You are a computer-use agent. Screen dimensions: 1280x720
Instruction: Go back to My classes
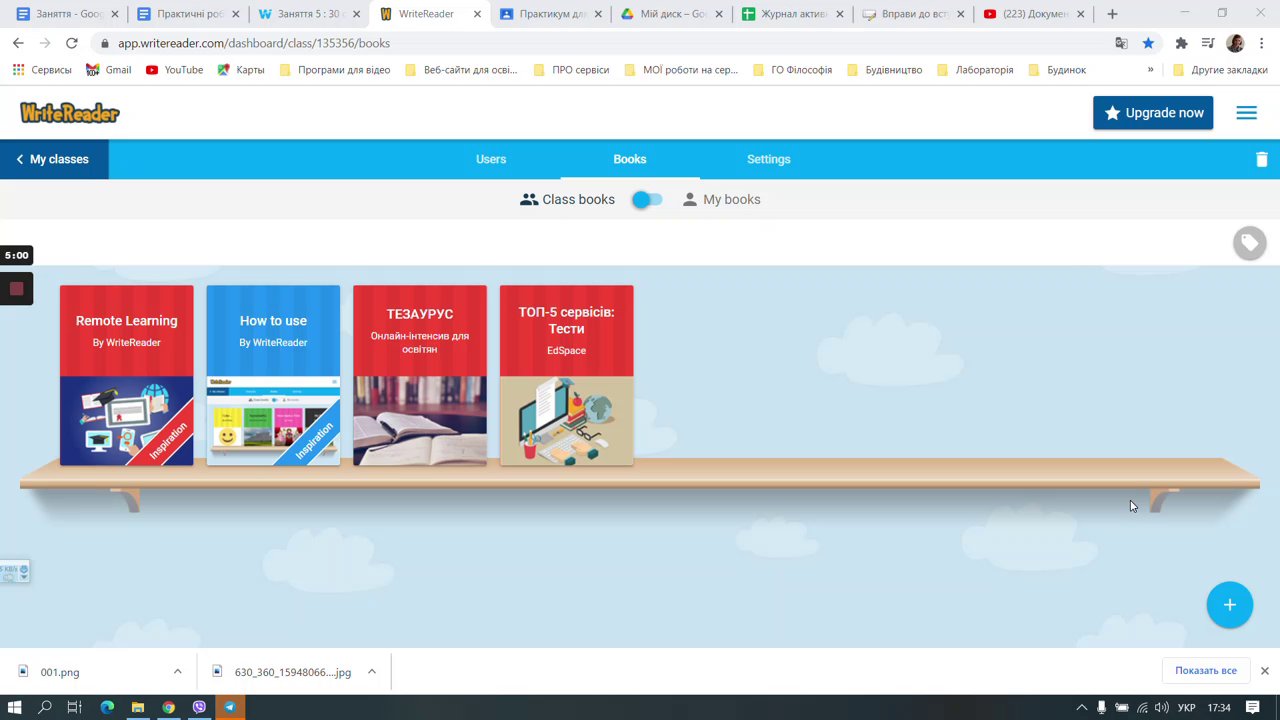pyautogui.click(x=54, y=159)
